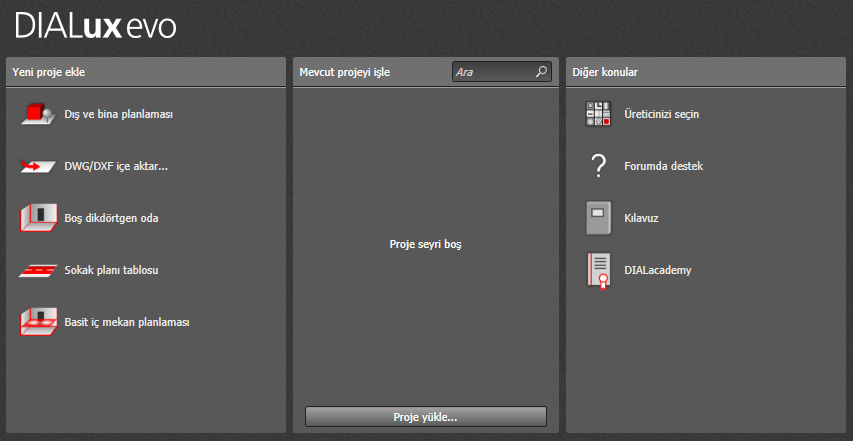This screenshot has height=441, width=853.
Task: Click the Diğer konular header
Action: click(605, 72)
